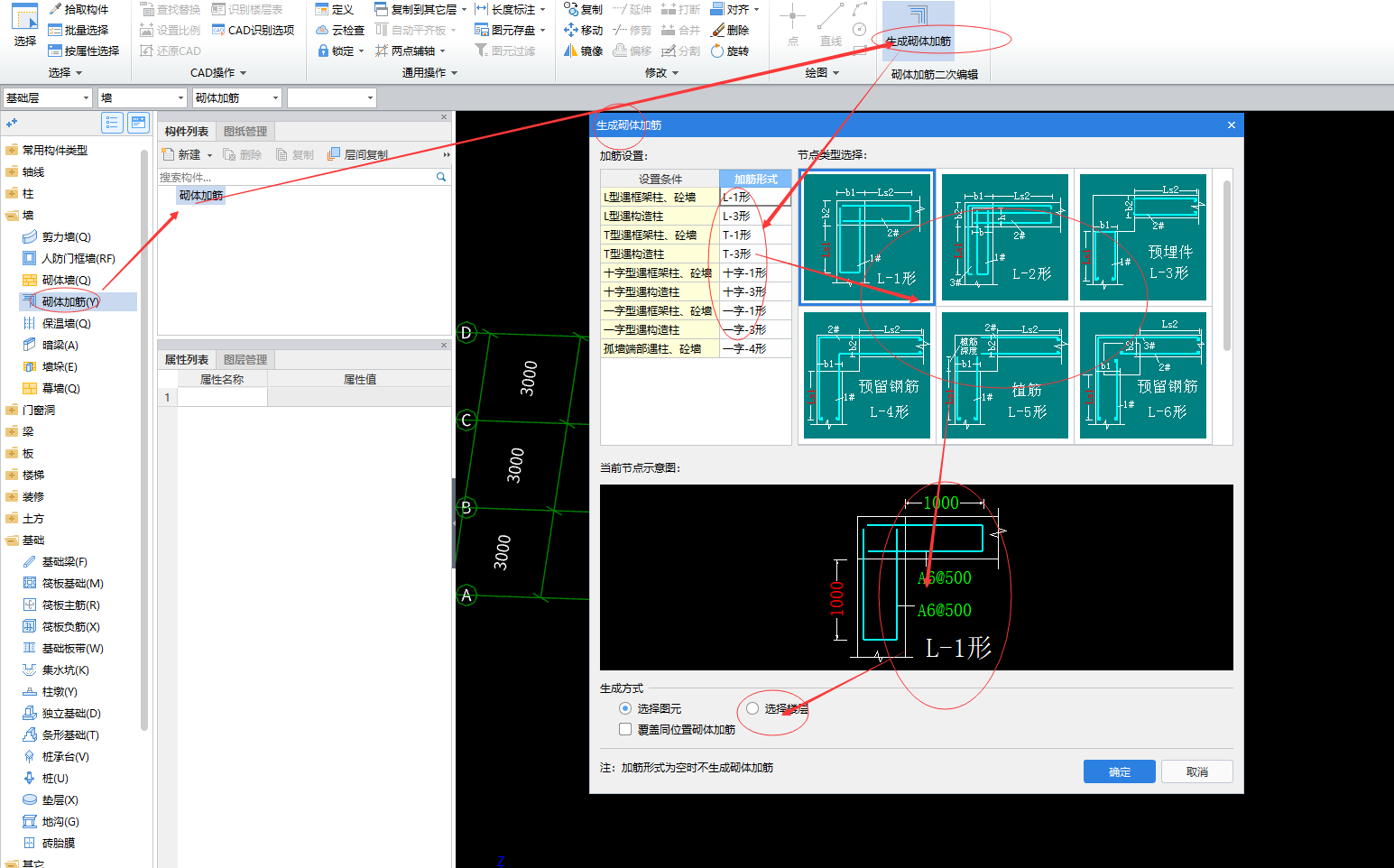Click the T-3形 reinforcement cell

[755, 254]
